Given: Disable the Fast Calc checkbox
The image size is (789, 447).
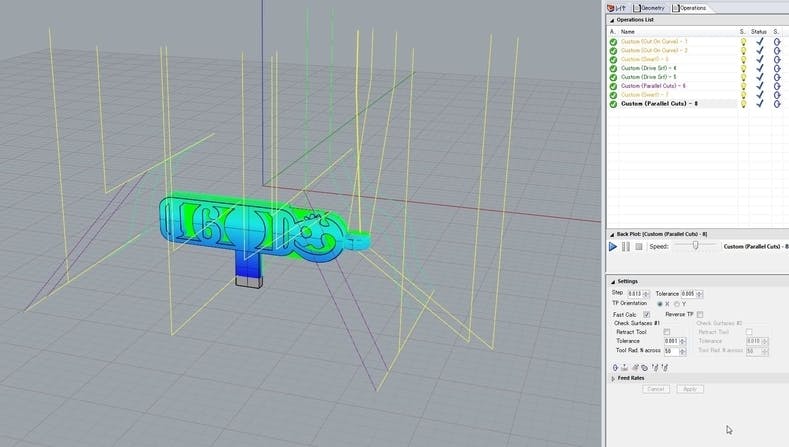Looking at the screenshot, I should pos(647,314).
